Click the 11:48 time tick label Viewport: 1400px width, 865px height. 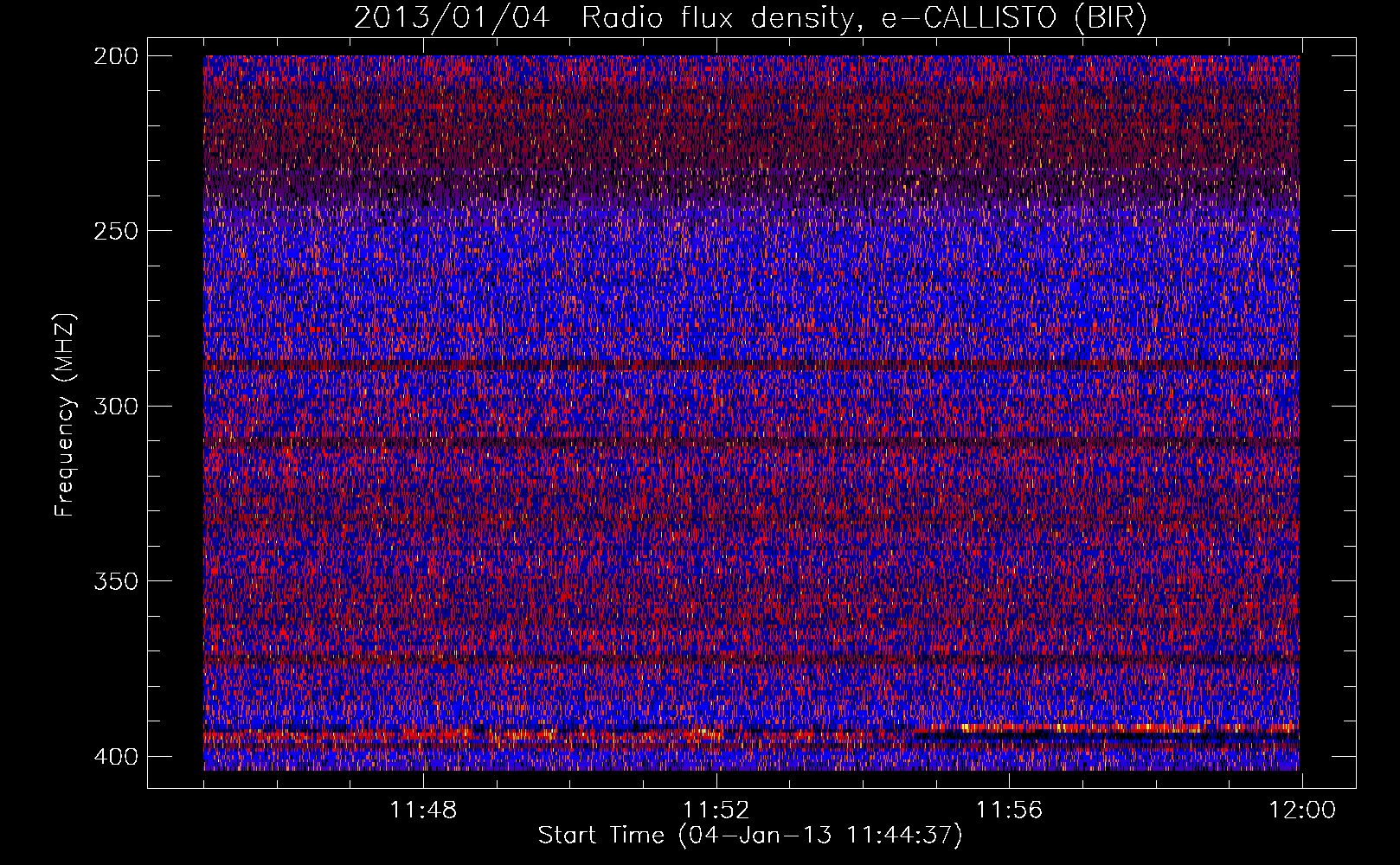(x=423, y=811)
